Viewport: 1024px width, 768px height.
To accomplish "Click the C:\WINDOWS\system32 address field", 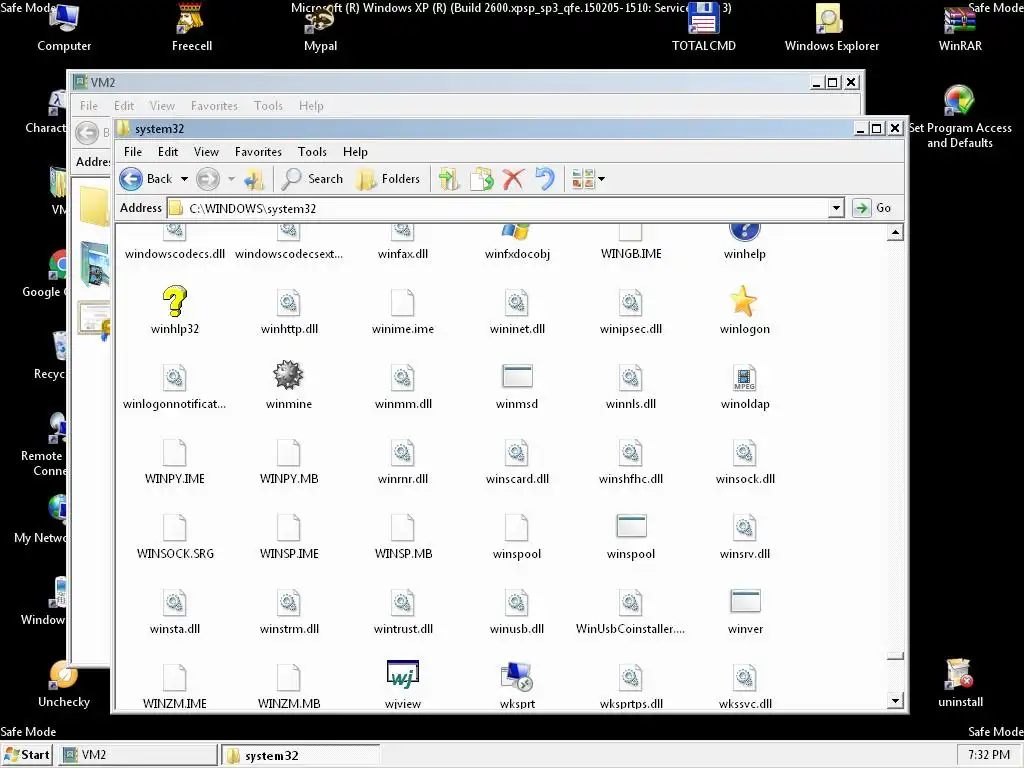I will [498, 208].
